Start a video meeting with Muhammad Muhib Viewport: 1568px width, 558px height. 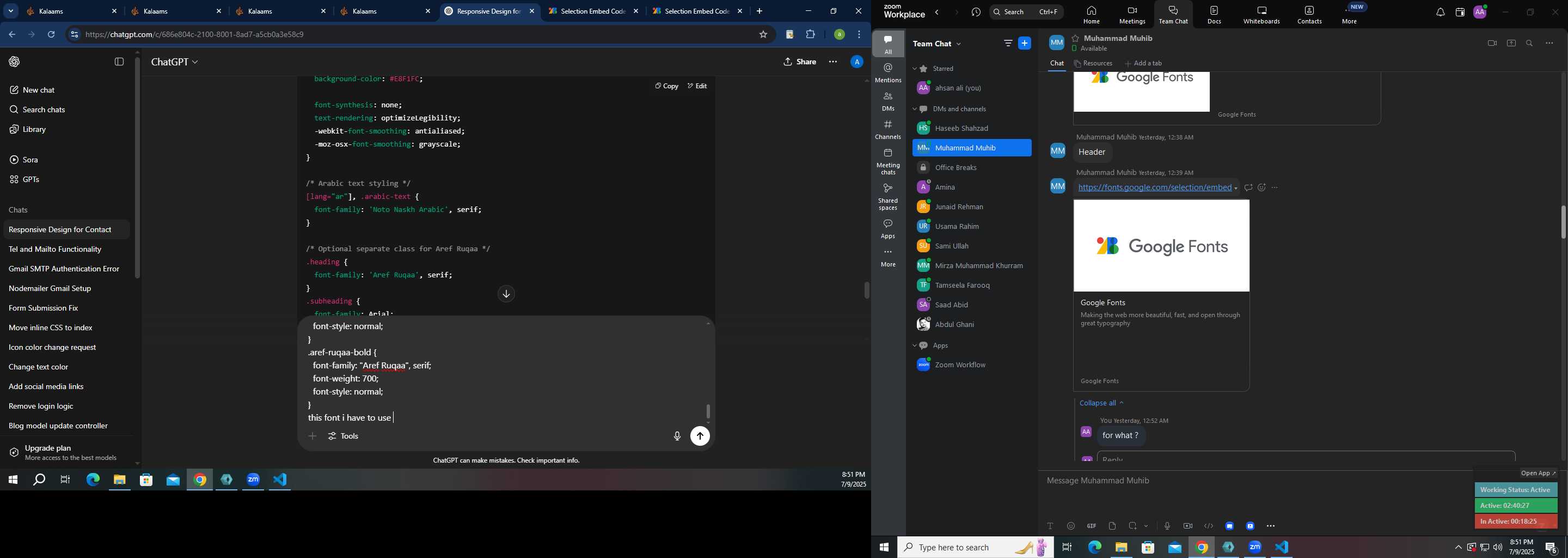[1492, 43]
